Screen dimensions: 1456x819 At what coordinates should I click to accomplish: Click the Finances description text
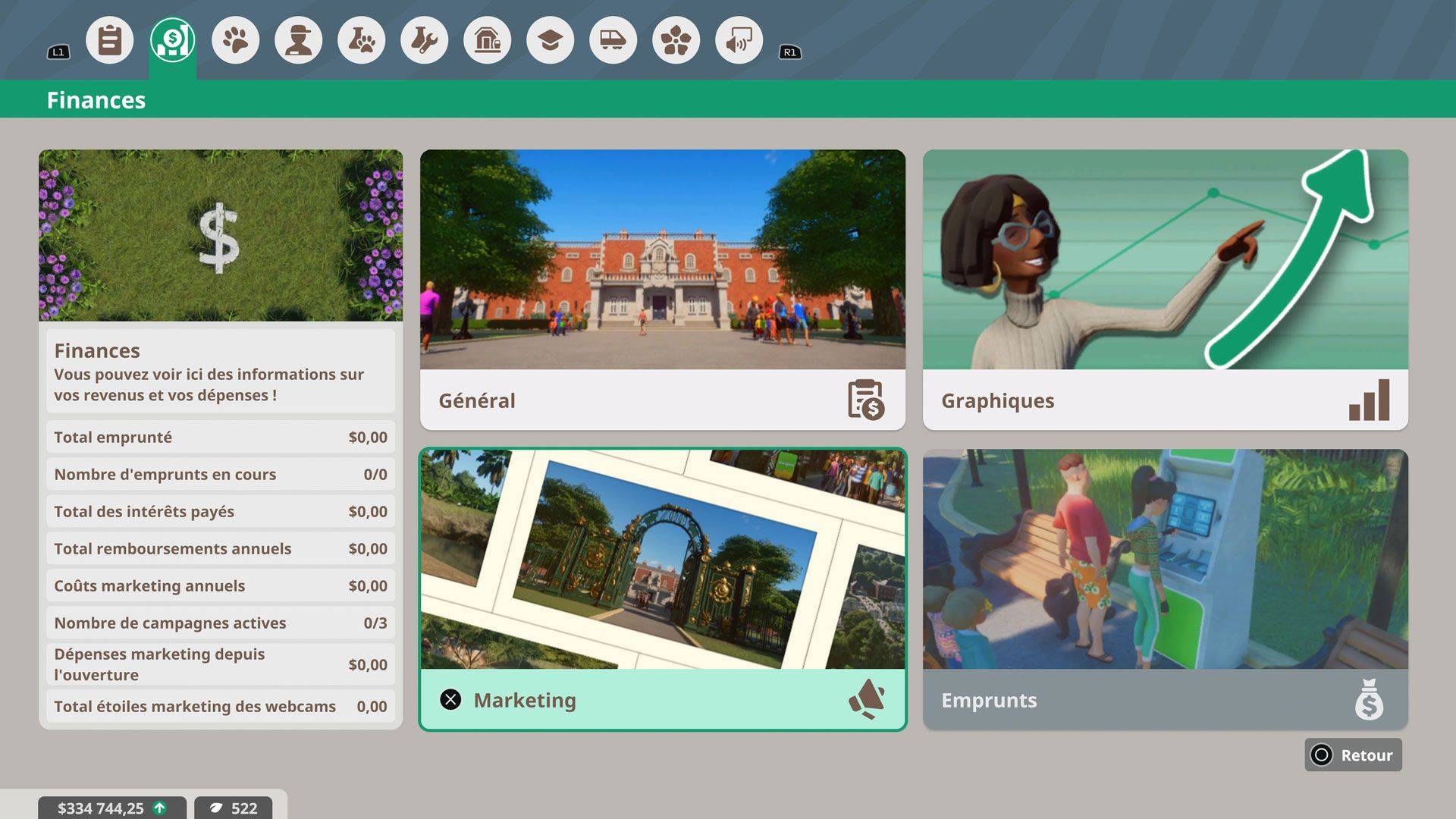209,384
